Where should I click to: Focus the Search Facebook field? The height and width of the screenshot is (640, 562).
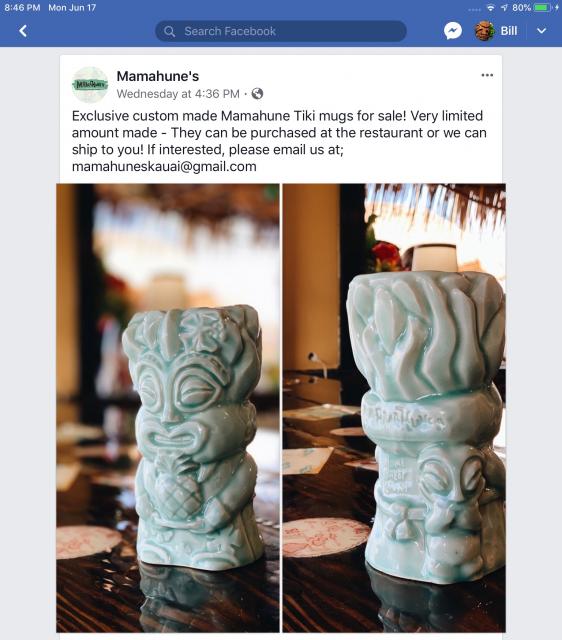(x=281, y=31)
